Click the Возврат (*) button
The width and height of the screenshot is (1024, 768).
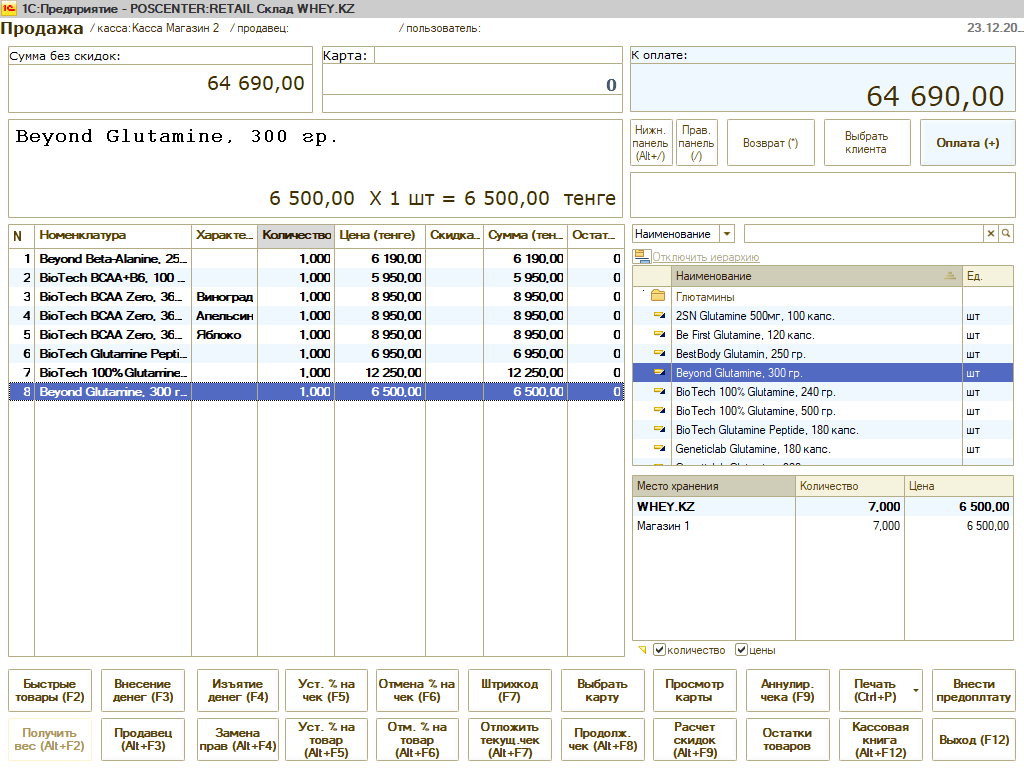click(x=770, y=143)
